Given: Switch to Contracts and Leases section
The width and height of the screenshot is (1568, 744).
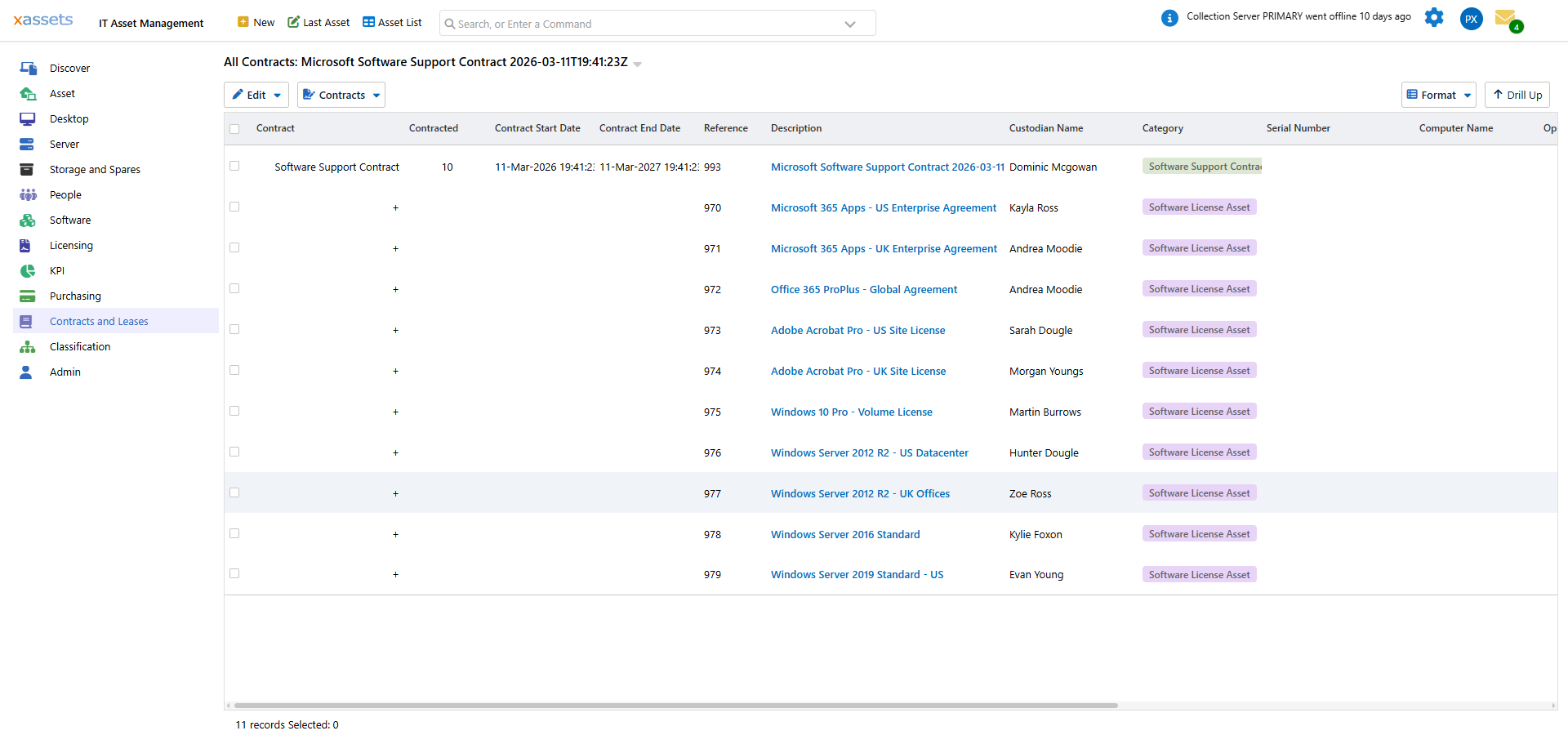Looking at the screenshot, I should click(x=100, y=321).
